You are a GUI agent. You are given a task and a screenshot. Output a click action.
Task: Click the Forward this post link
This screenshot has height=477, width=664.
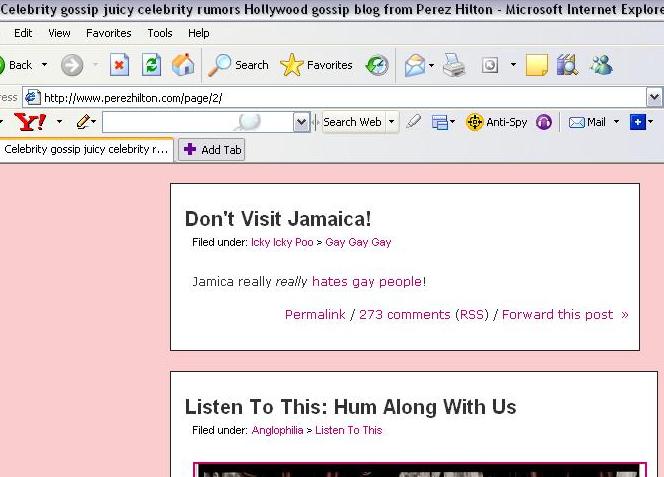(x=557, y=314)
